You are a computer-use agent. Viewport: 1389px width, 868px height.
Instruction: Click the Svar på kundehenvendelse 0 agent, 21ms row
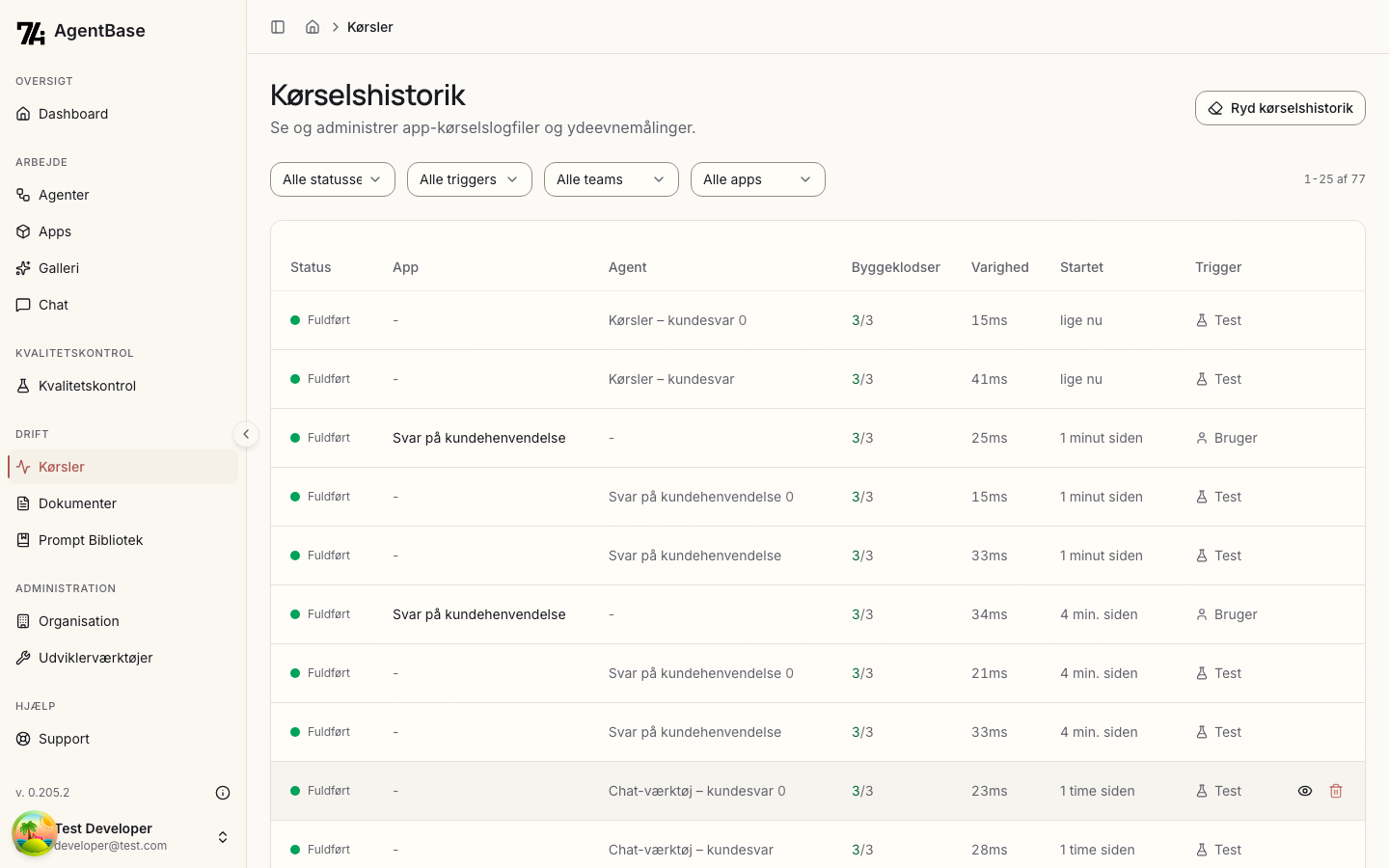pos(818,673)
